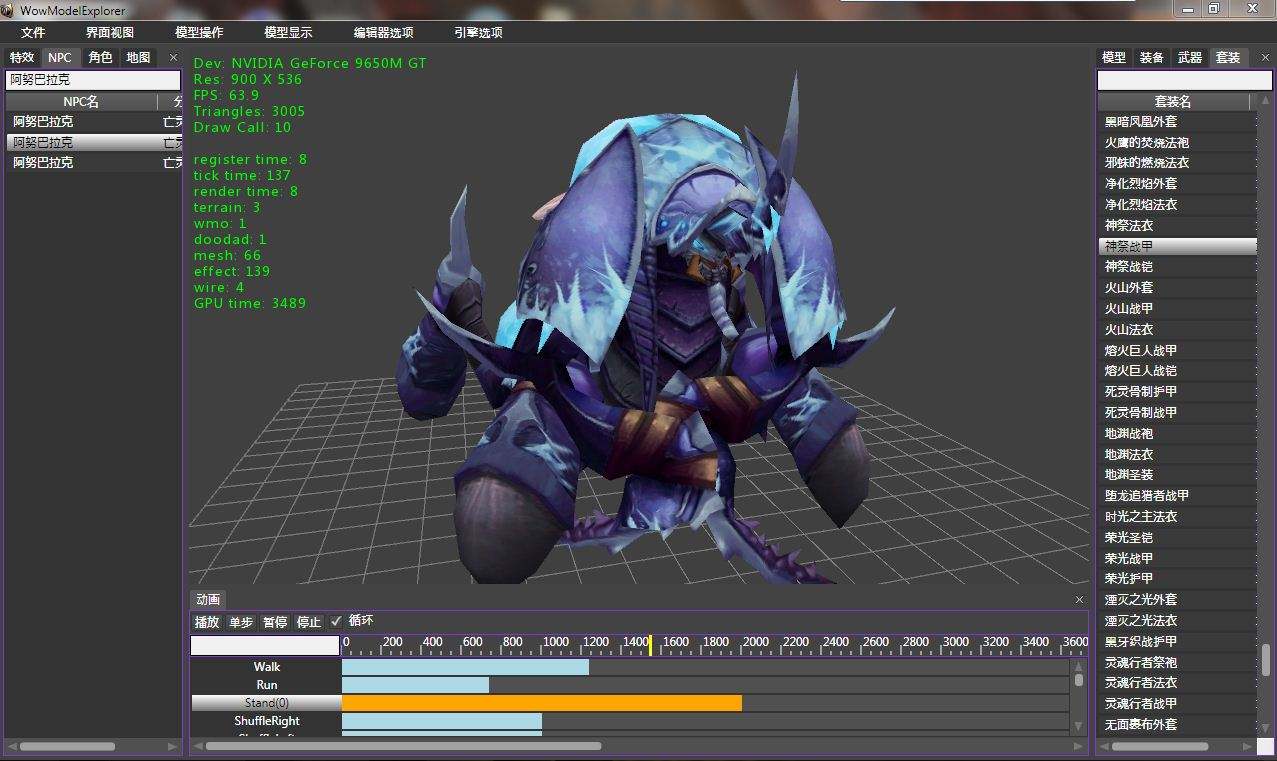Click the animation panel horizontal scrollbar thumb

pos(402,746)
